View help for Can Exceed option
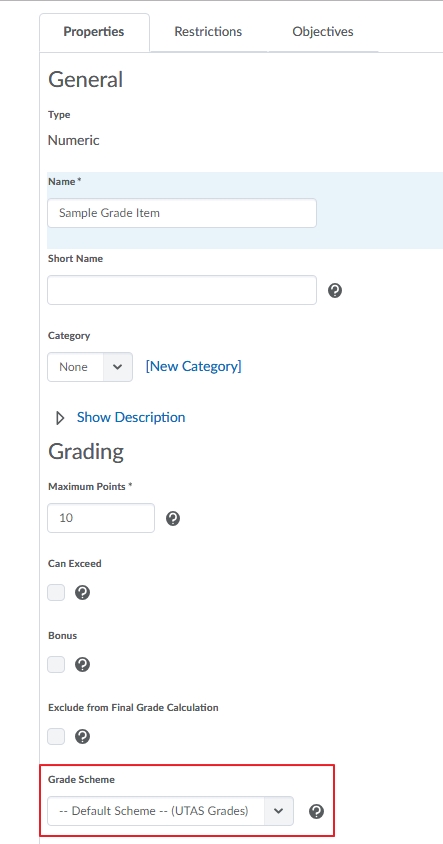The image size is (443, 844). [82, 593]
